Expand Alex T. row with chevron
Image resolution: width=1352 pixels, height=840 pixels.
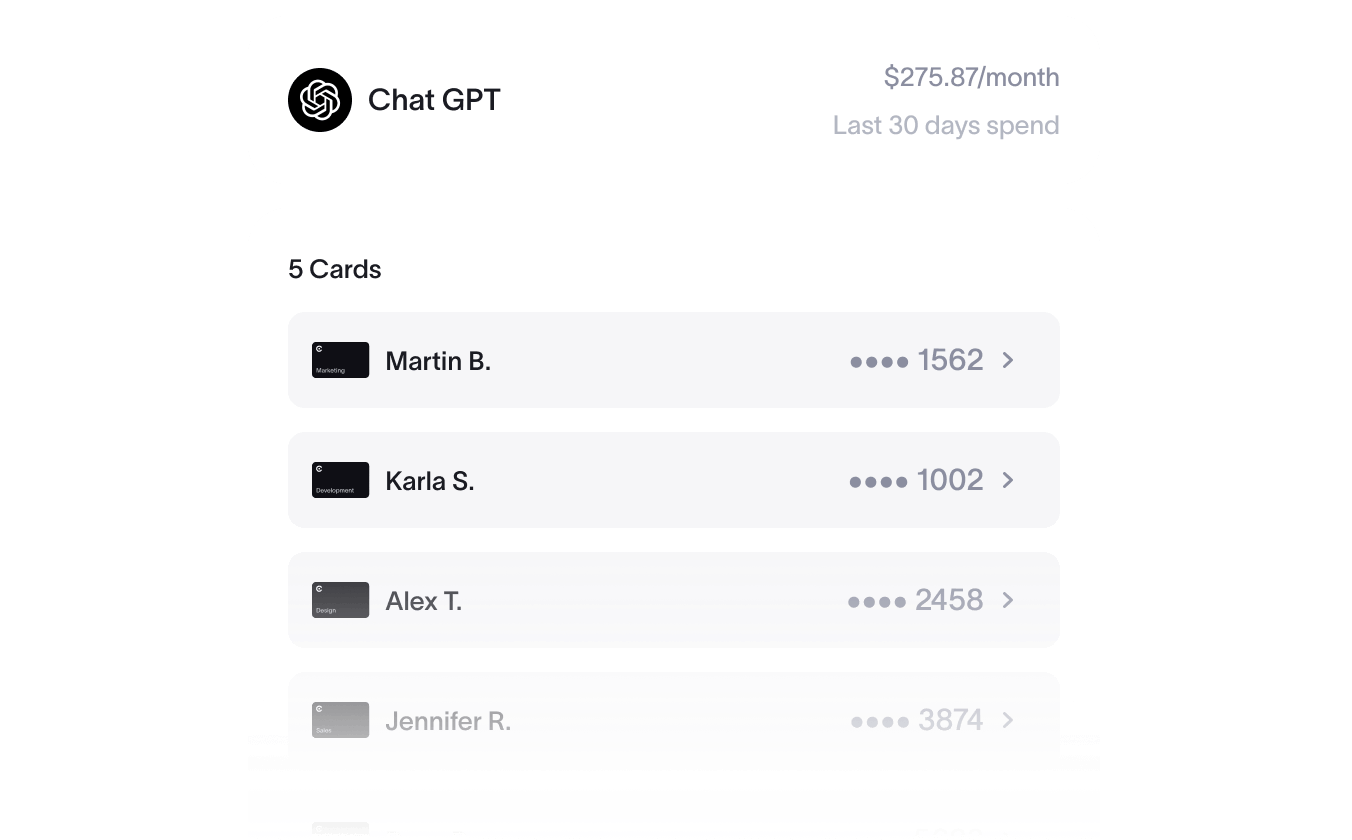coord(1008,600)
